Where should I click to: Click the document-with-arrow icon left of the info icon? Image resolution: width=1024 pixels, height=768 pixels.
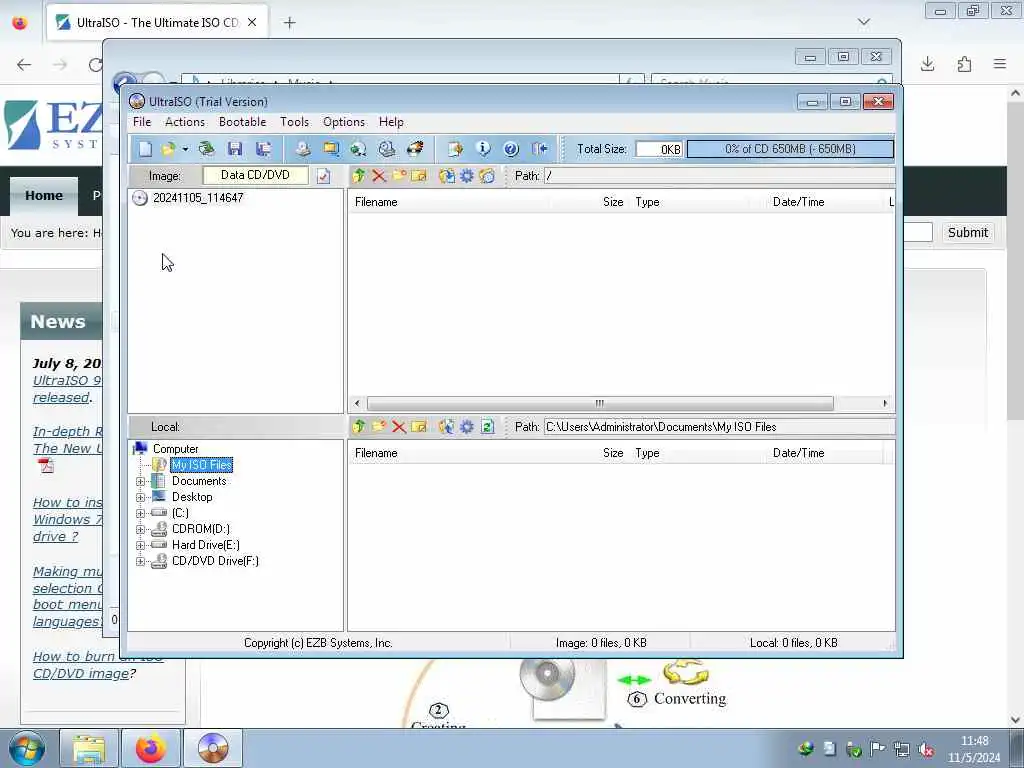(x=455, y=149)
